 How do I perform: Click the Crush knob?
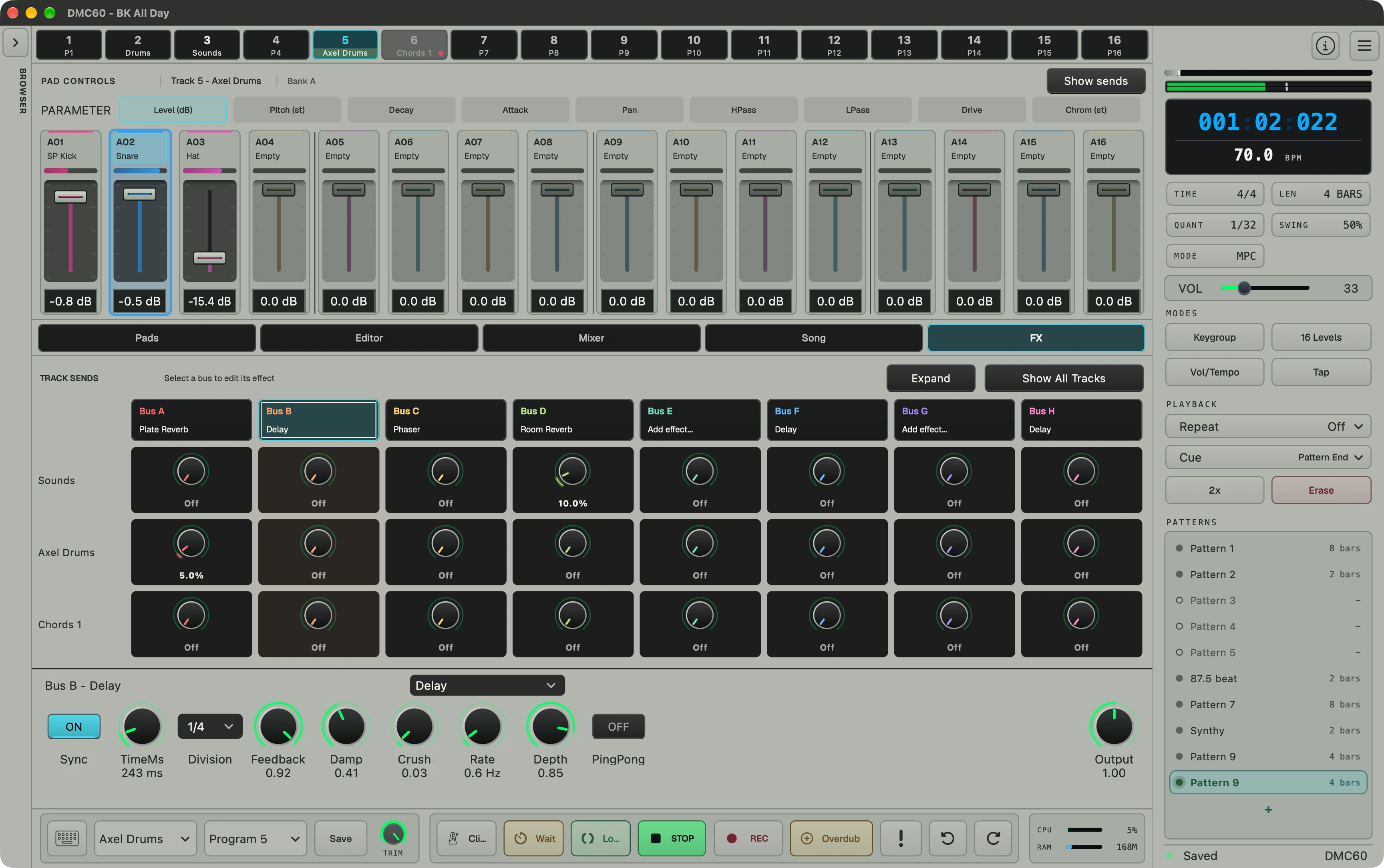coord(414,726)
